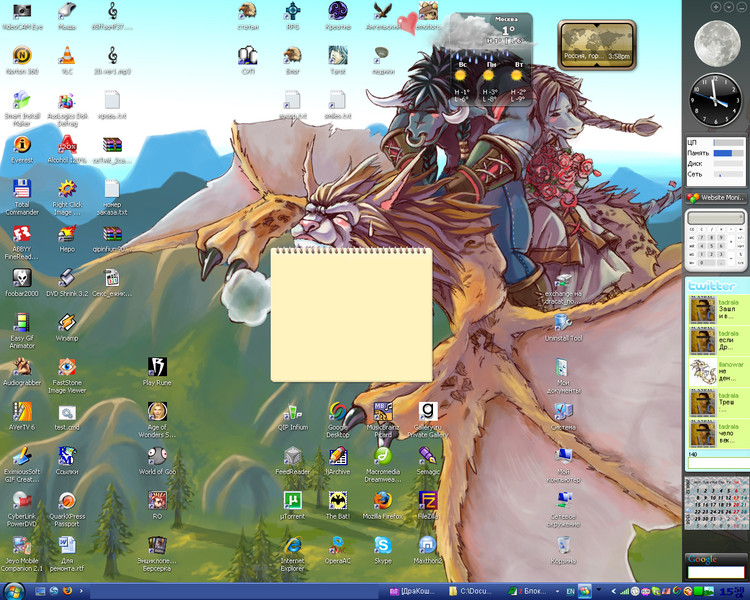750x600 pixels.
Task: Launch Google Desktop shortcut
Action: pos(338,420)
